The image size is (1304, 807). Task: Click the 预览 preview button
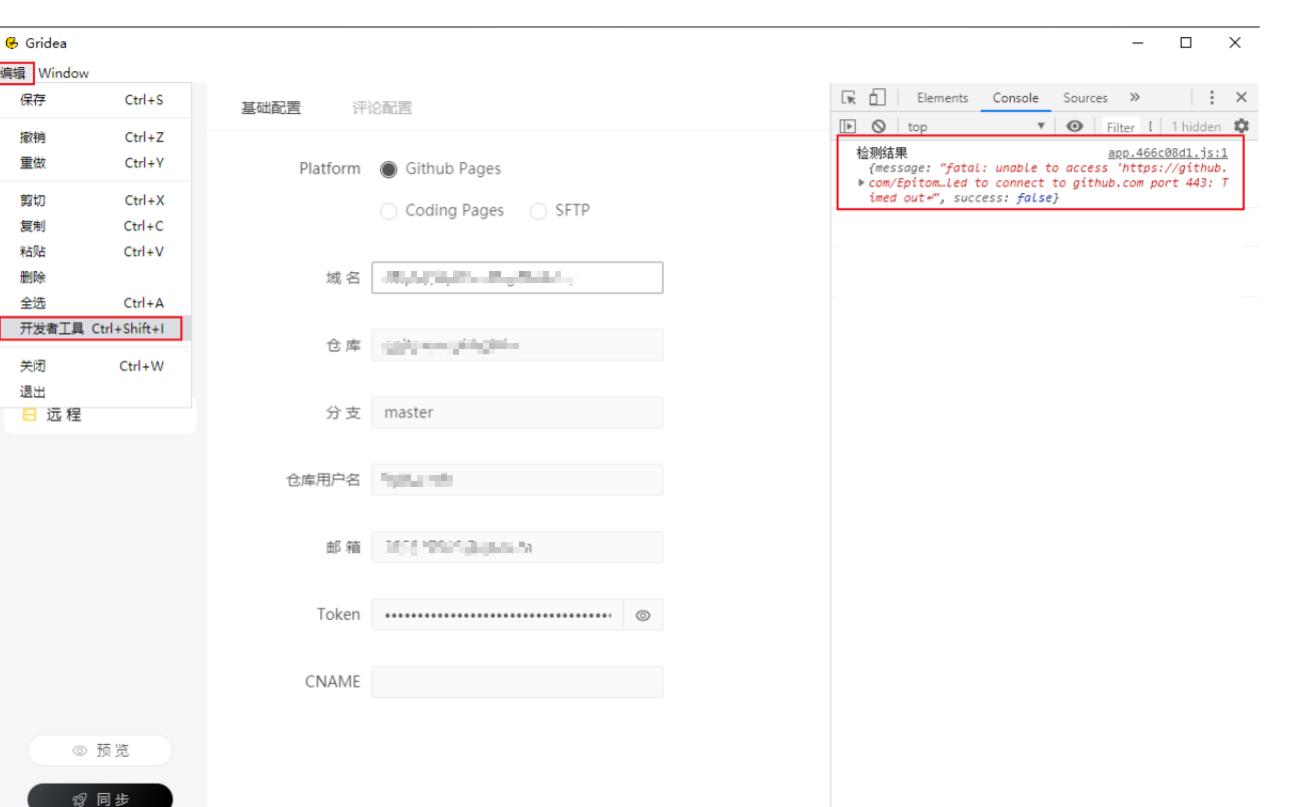(100, 750)
